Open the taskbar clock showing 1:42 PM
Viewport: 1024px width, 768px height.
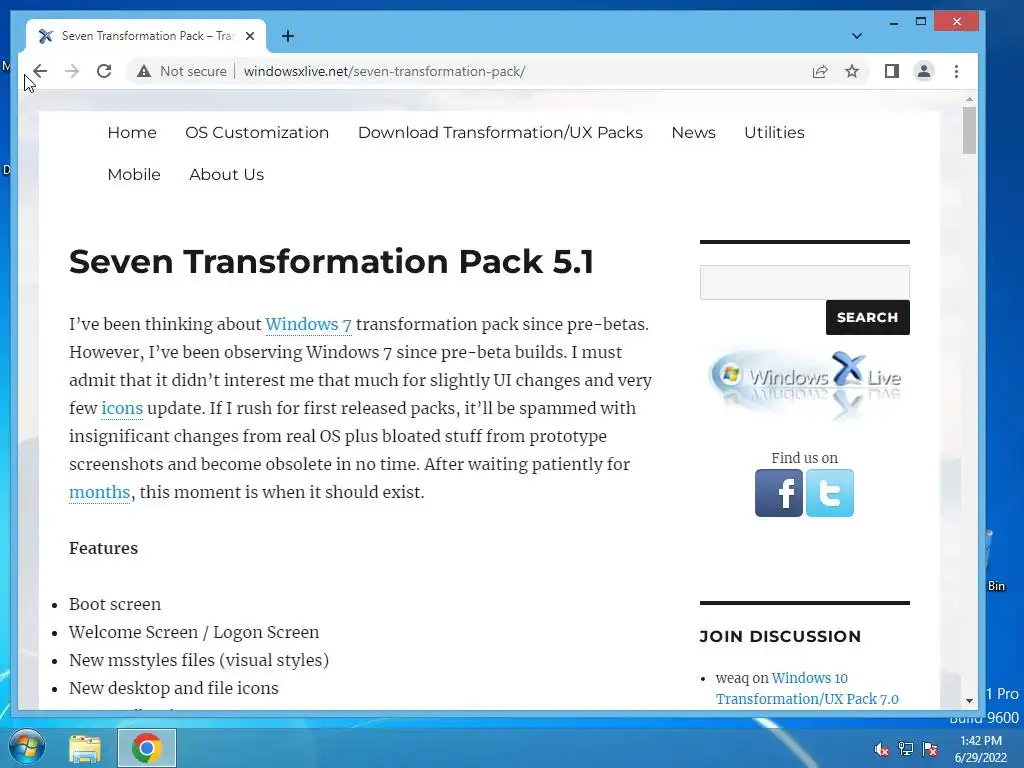(980, 749)
